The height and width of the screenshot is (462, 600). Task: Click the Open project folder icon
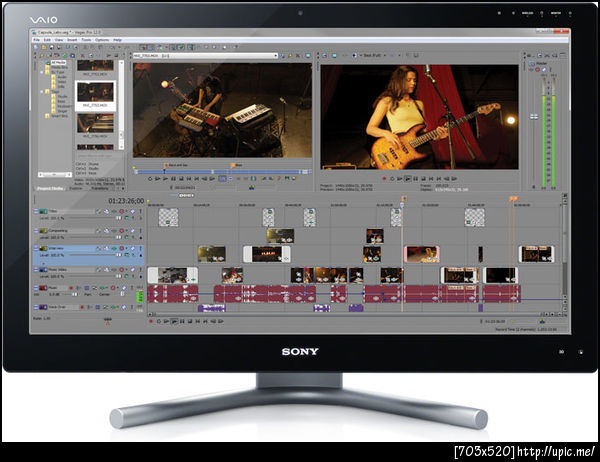tap(44, 47)
